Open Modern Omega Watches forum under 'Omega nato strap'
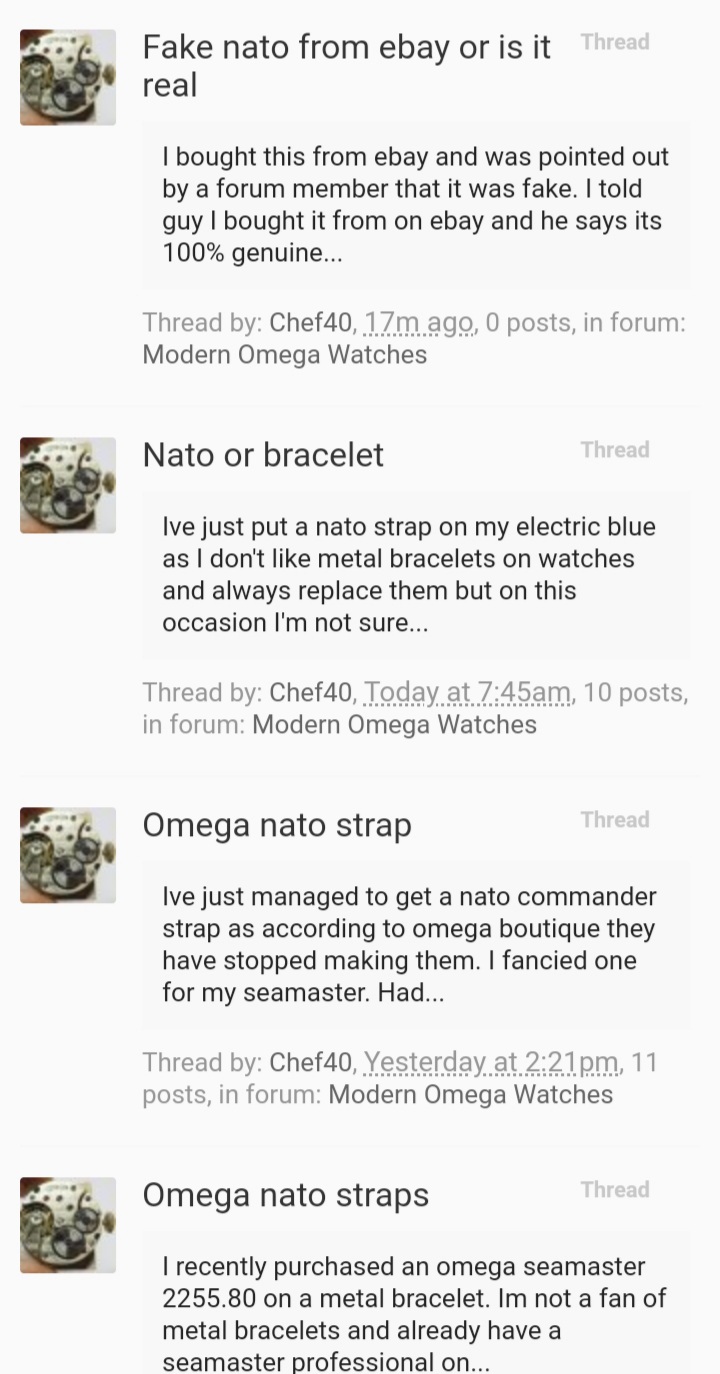Viewport: 720px width, 1374px height. tap(470, 1094)
